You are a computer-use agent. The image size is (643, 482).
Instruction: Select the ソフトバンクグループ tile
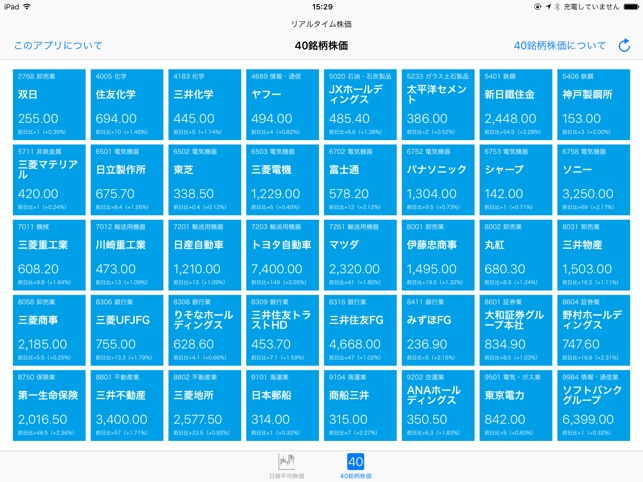click(594, 406)
